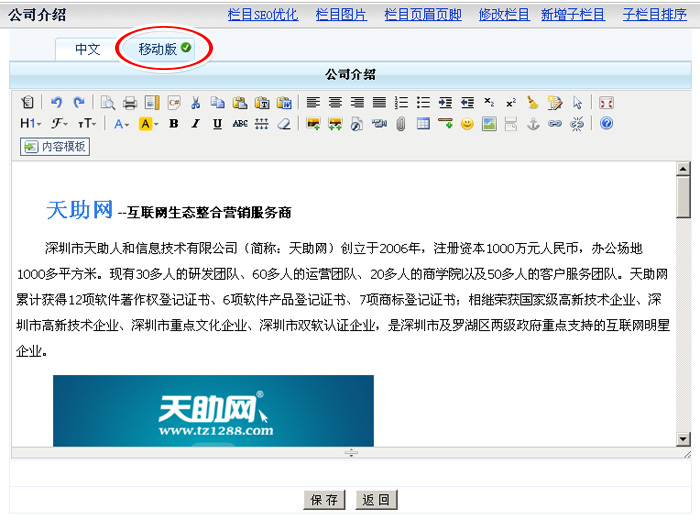Toggle bold formatting
The image size is (700, 520).
pos(174,124)
